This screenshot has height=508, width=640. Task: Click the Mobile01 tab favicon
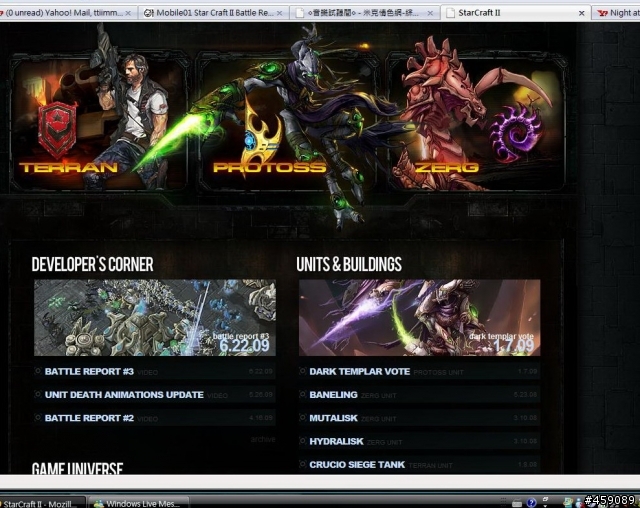tap(149, 13)
